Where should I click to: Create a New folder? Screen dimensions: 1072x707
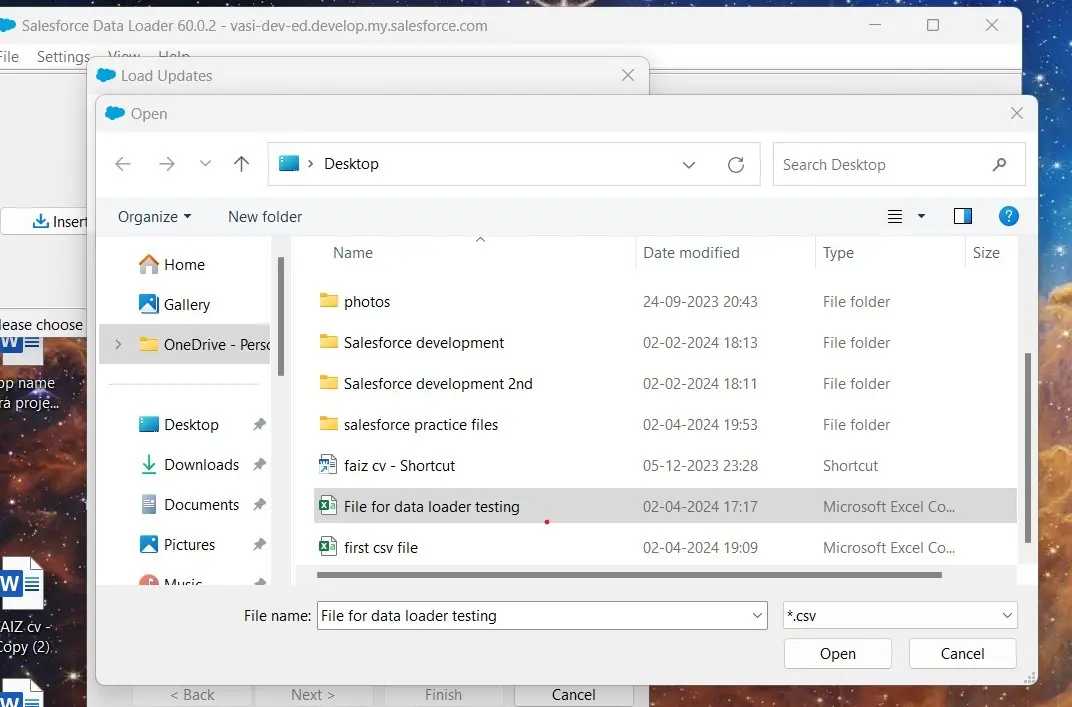(265, 217)
